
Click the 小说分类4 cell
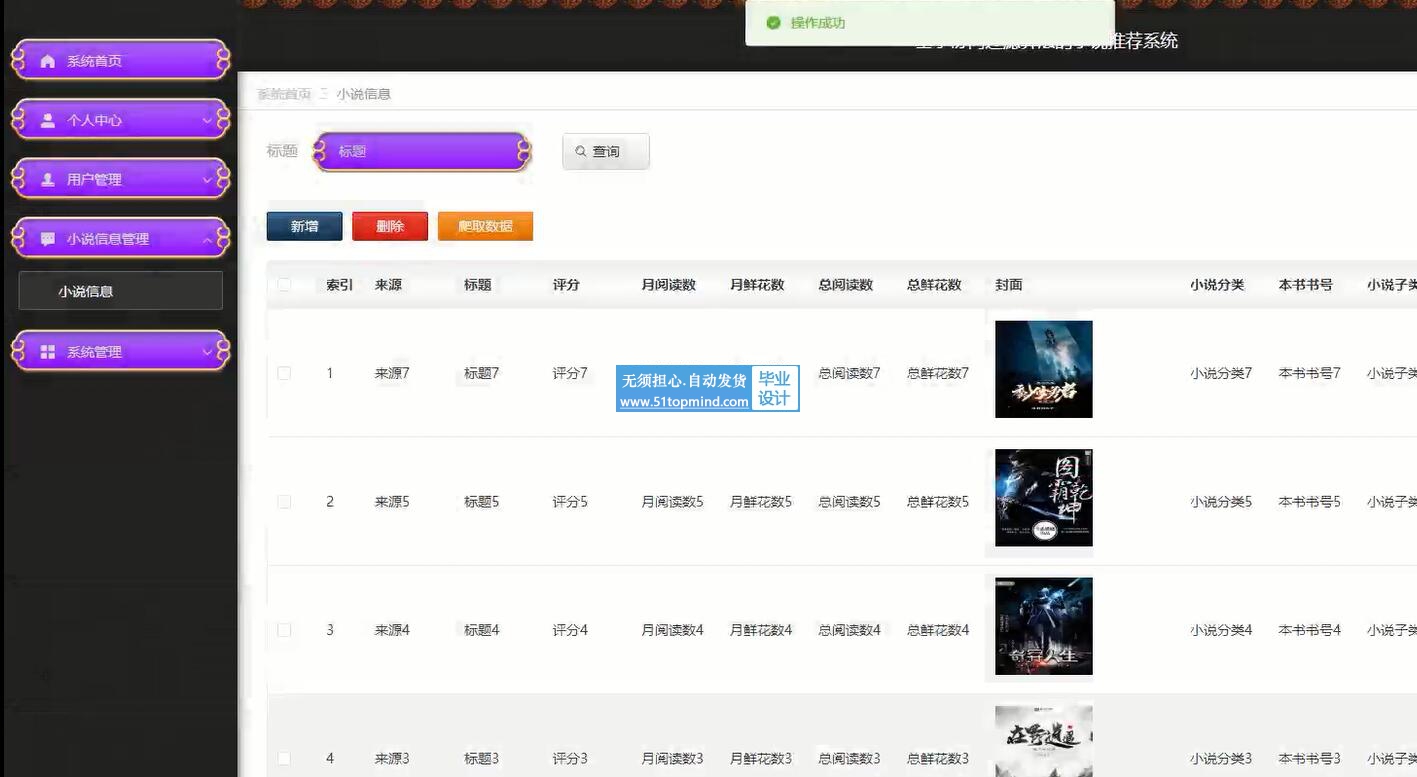tap(1221, 630)
